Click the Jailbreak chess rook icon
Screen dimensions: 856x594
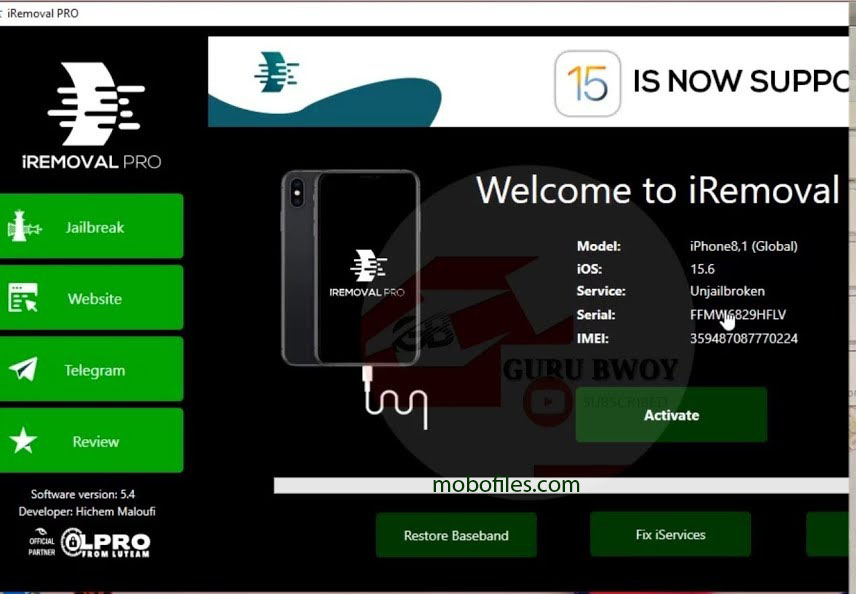pyautogui.click(x=23, y=227)
